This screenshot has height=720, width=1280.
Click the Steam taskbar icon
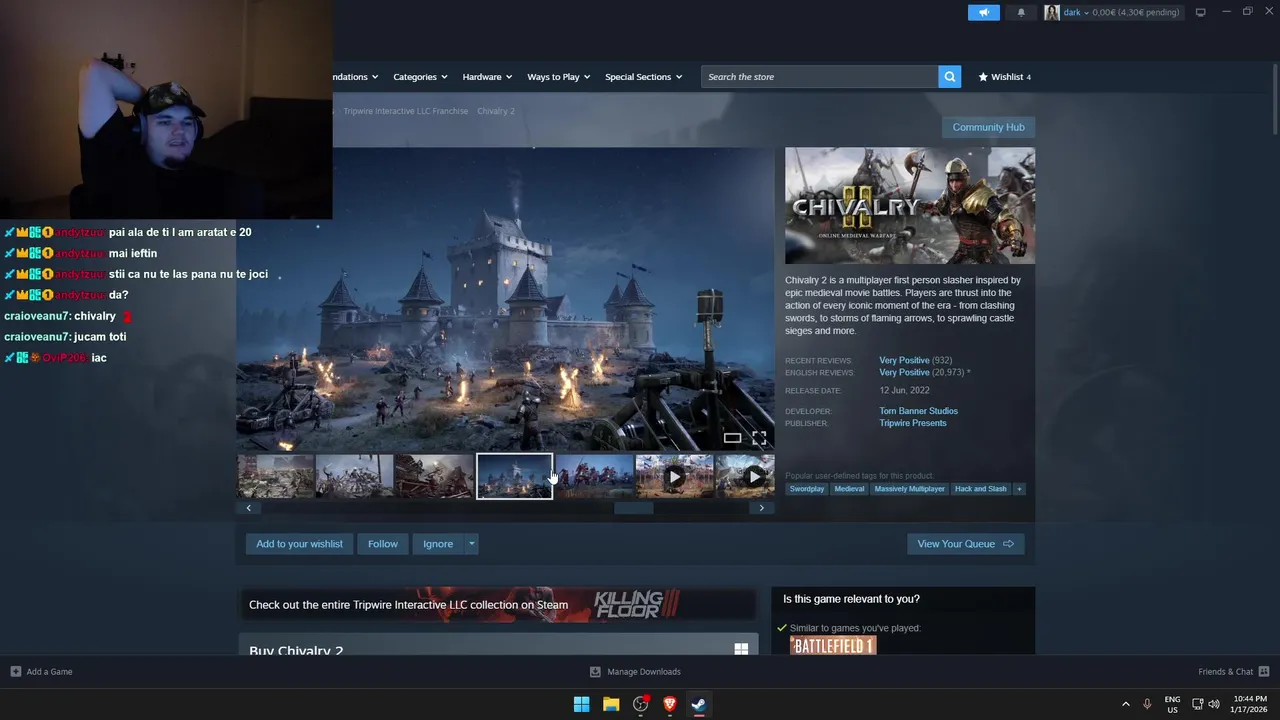(x=699, y=704)
